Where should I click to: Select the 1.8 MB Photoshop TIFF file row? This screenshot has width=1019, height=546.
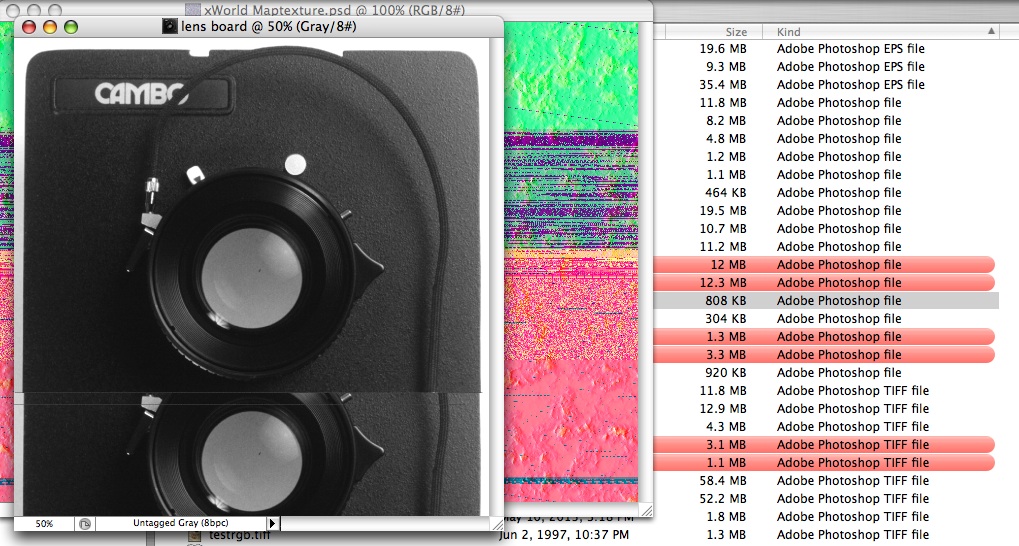click(826, 517)
